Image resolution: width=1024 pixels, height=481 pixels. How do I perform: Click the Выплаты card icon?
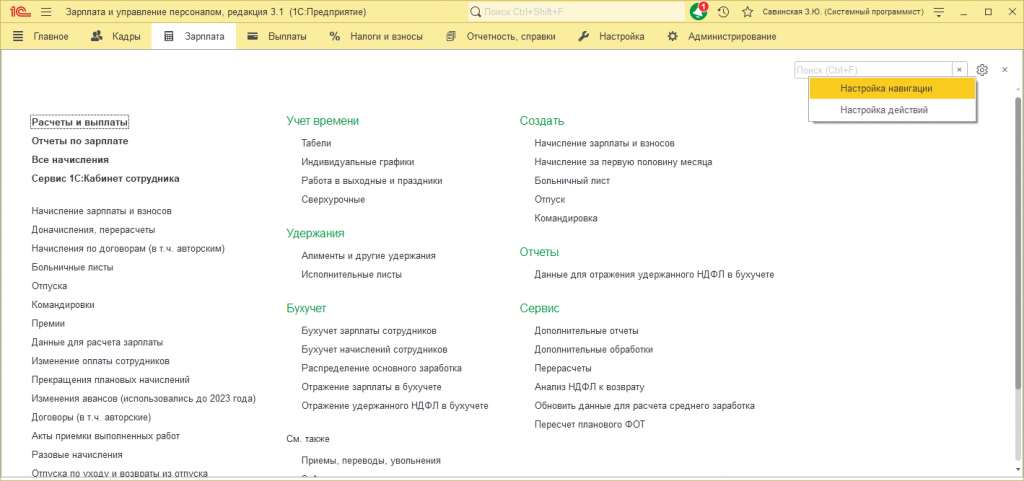tap(253, 37)
